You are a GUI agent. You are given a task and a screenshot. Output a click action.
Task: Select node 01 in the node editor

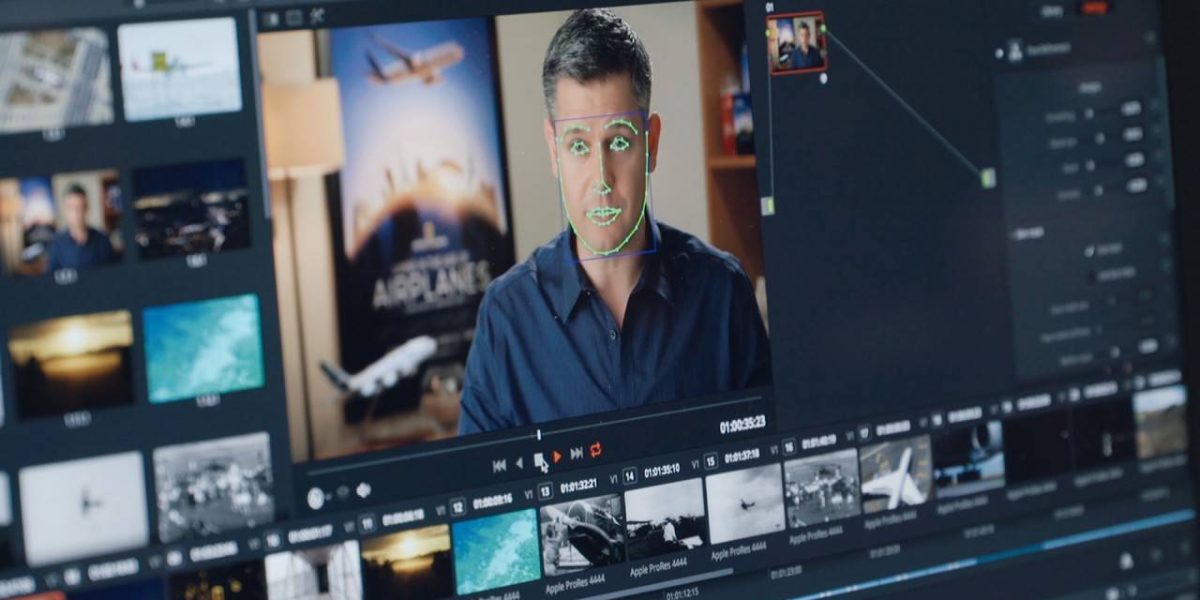(x=796, y=43)
